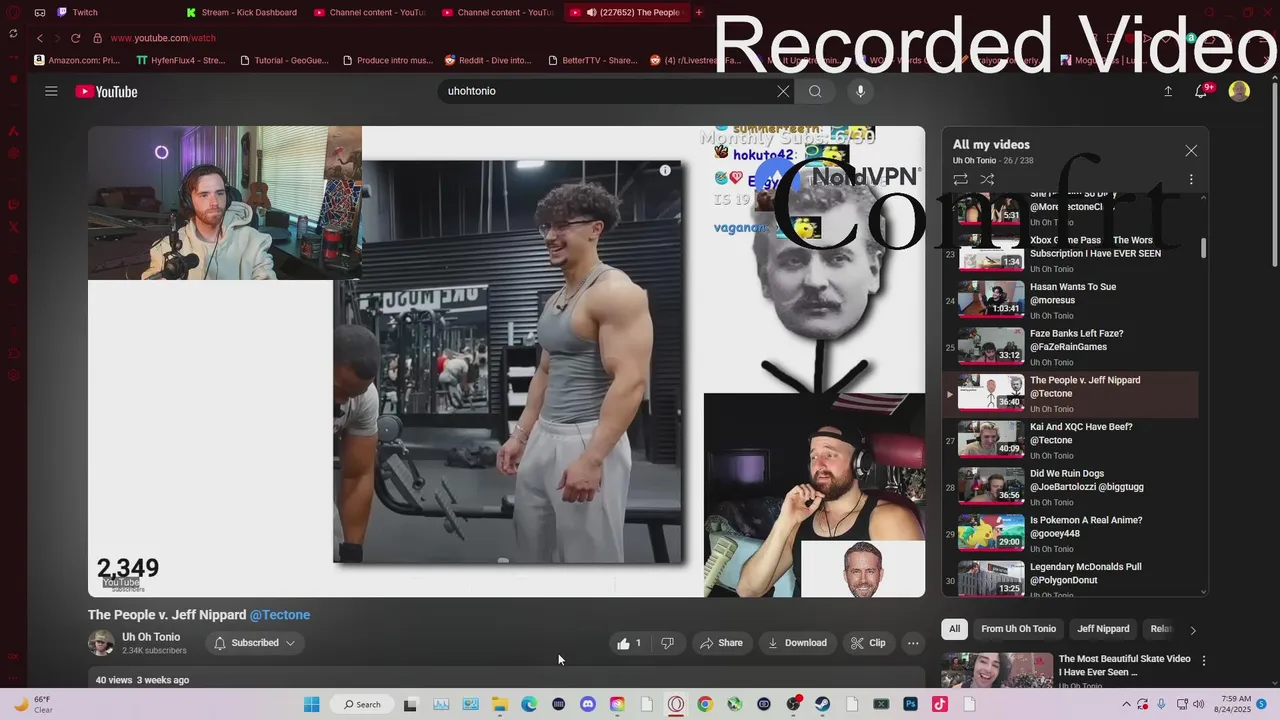
Task: Play Xbox Game Pass playlist video
Action: 1070,253
